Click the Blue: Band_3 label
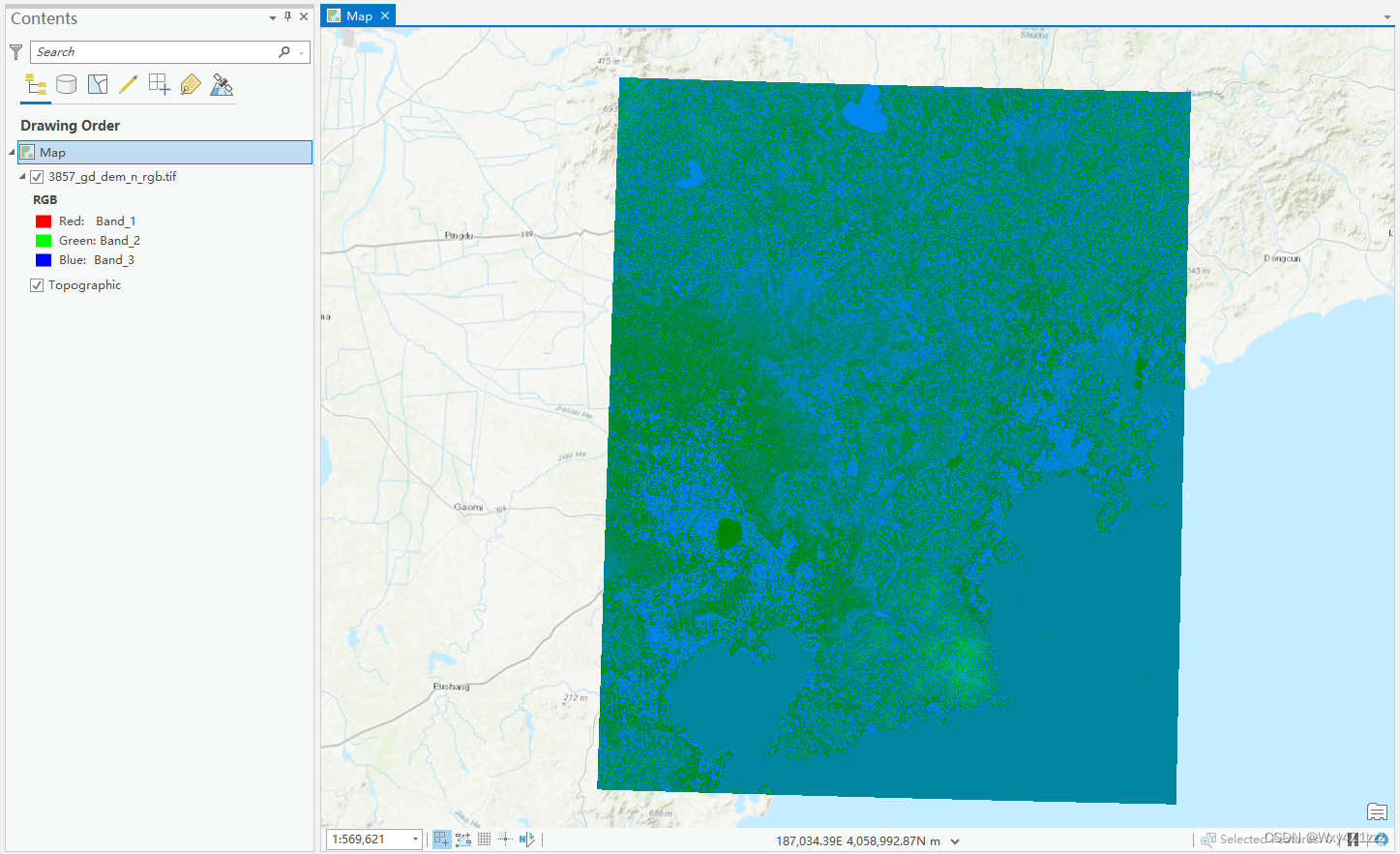 (96, 260)
